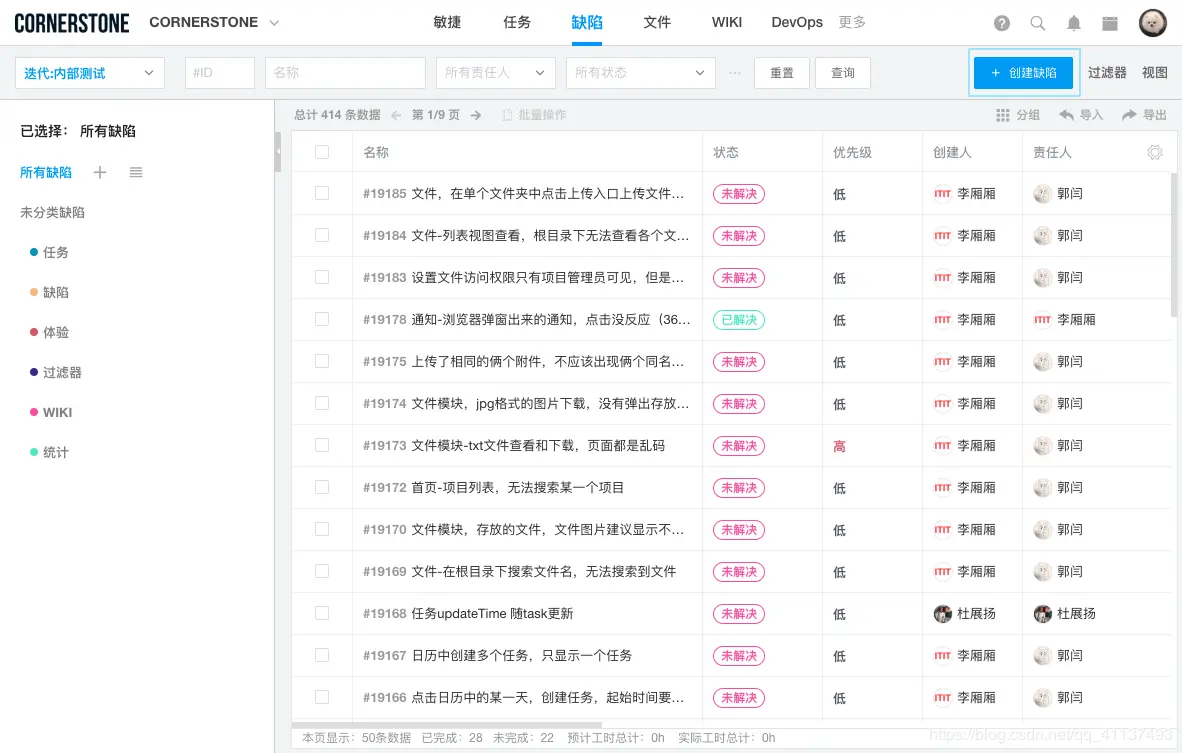The image size is (1182, 753).
Task: Open the column settings gear in the table header
Action: point(1155,150)
